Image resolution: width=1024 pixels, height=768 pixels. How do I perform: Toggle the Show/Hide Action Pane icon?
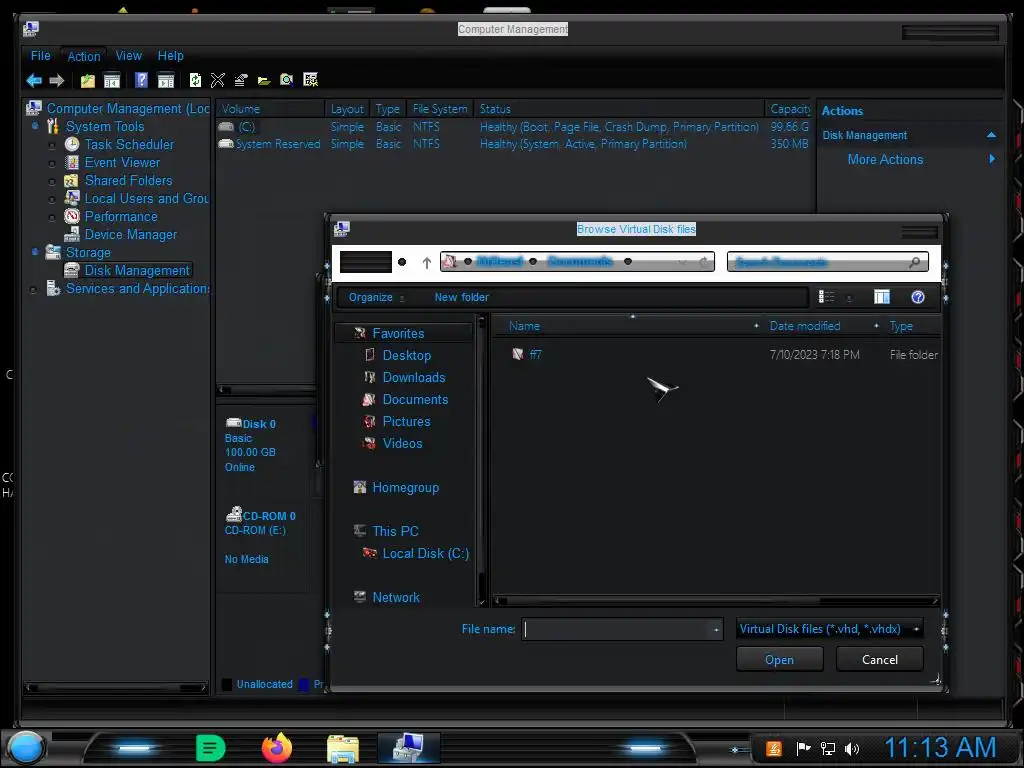click(166, 80)
